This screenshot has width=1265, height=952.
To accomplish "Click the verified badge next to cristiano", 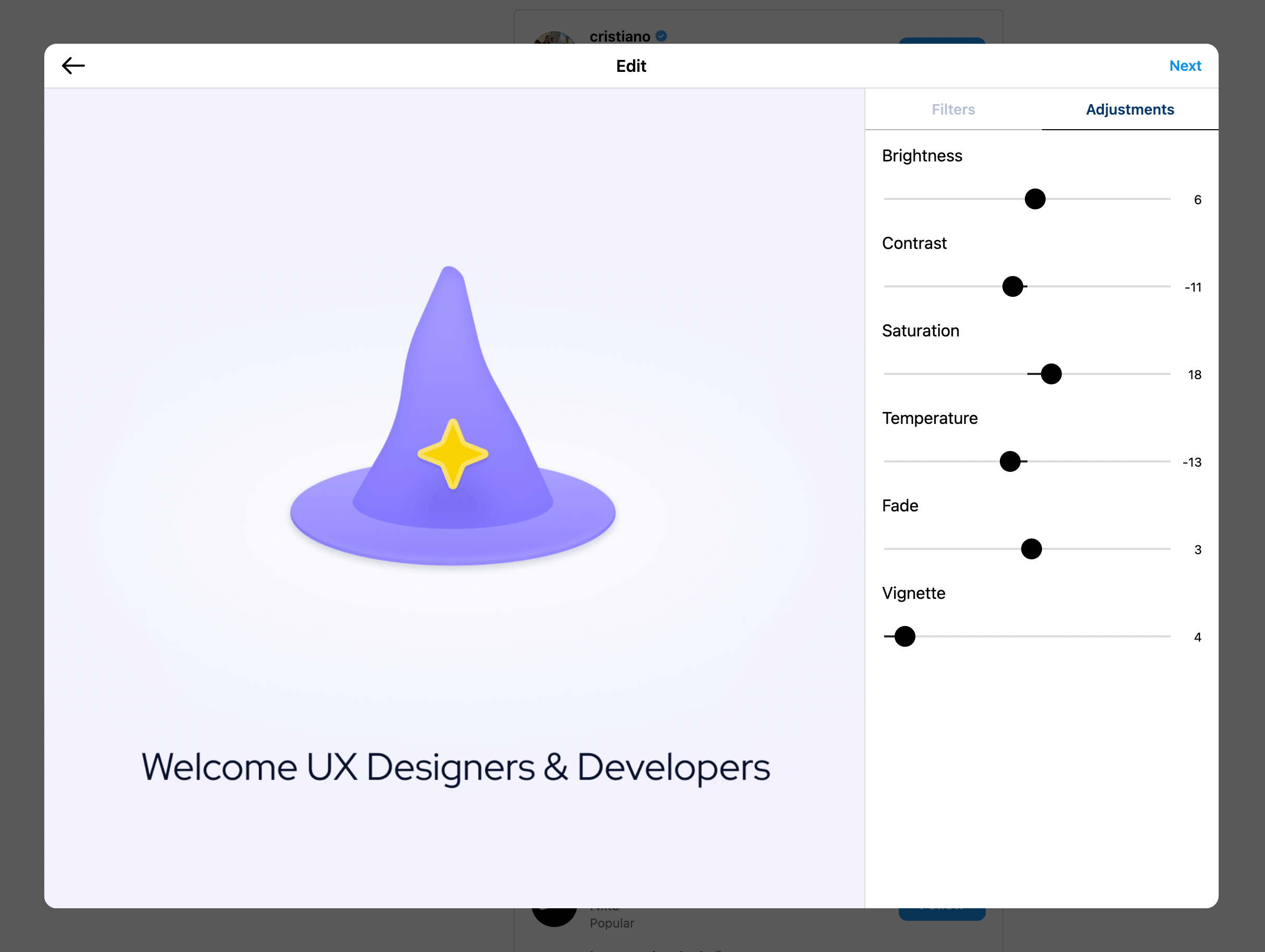I will pos(661,36).
